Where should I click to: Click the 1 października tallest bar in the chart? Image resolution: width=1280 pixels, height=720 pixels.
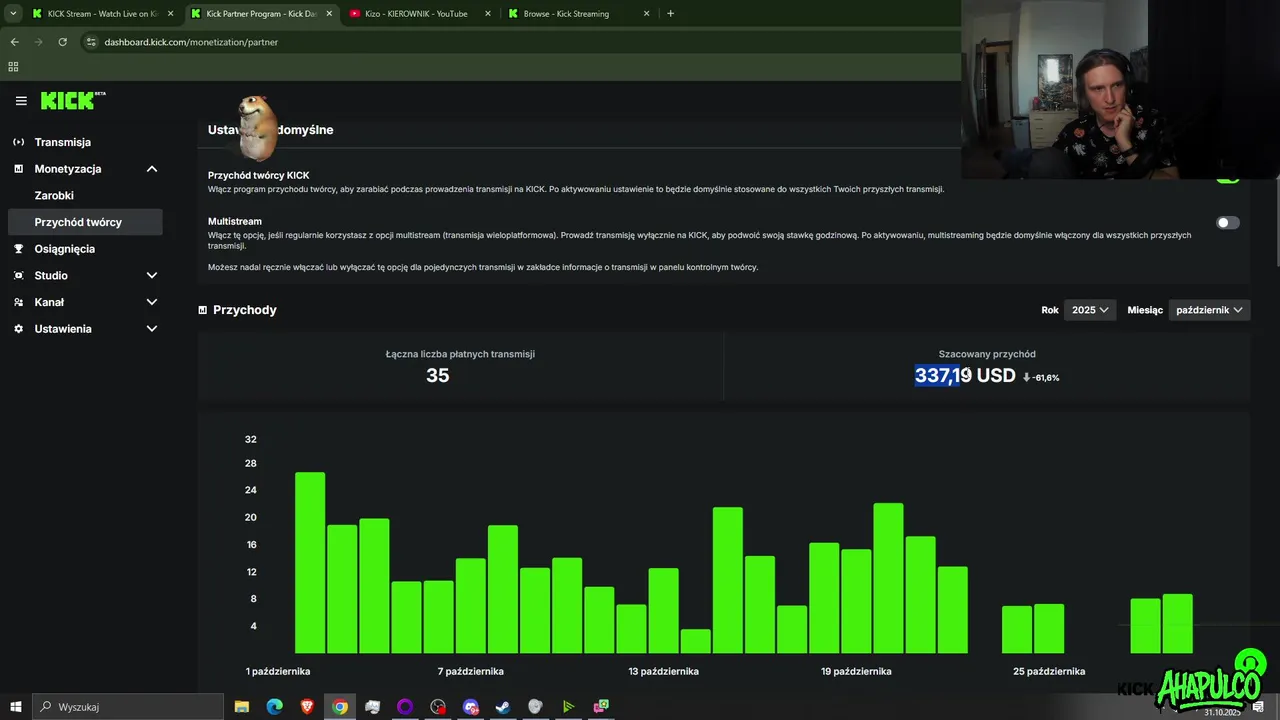coord(310,563)
